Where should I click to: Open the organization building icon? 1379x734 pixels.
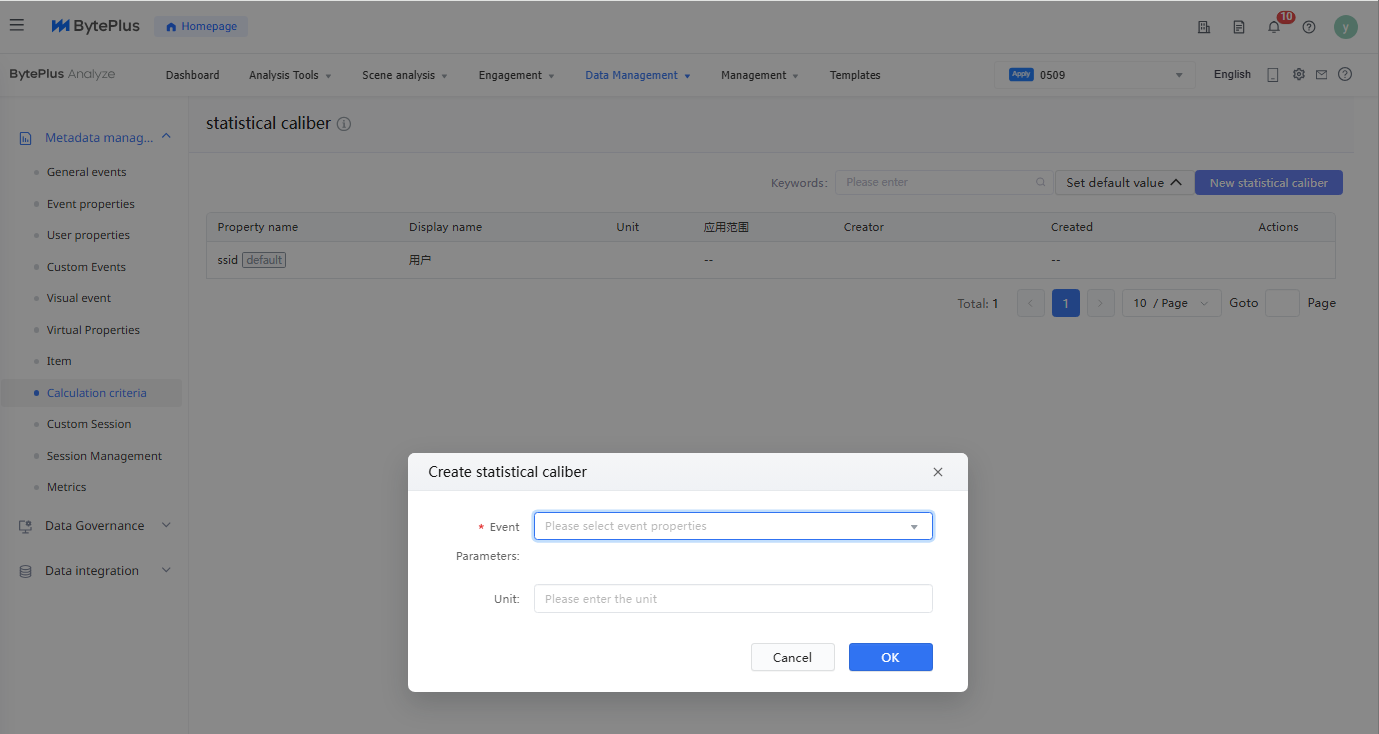coord(1204,27)
